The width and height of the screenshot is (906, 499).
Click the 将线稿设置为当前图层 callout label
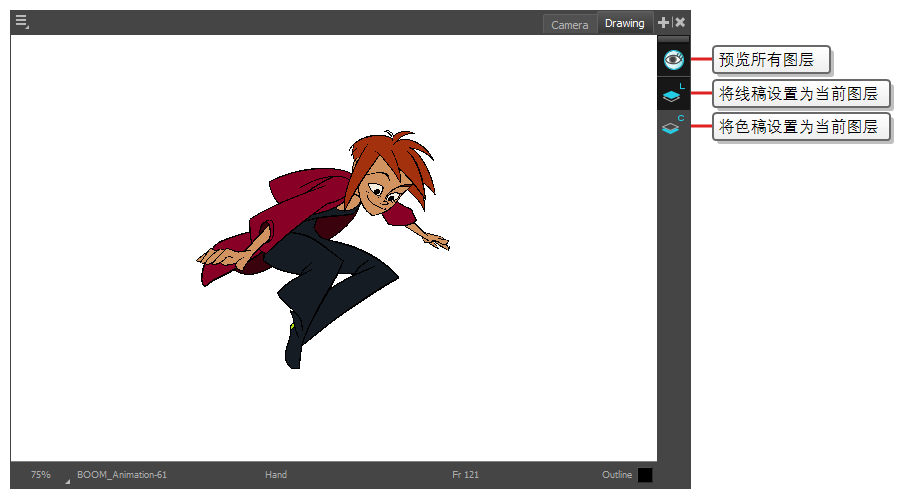(x=800, y=94)
